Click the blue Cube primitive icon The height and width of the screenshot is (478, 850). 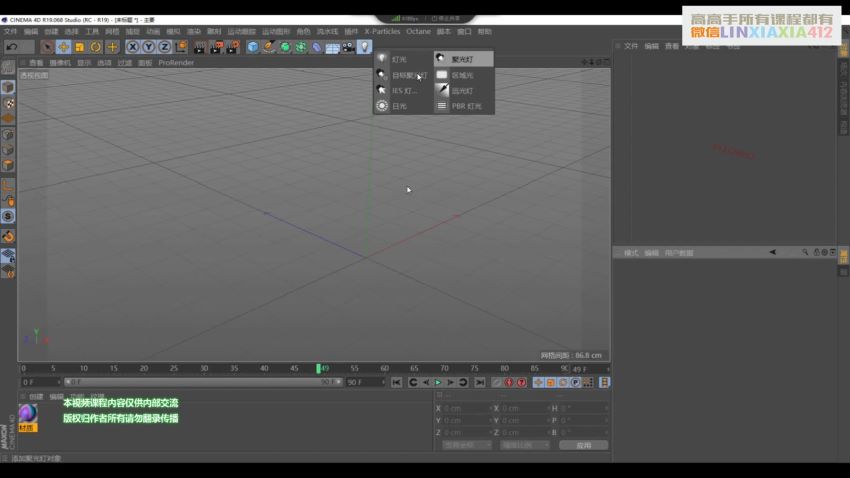[253, 47]
